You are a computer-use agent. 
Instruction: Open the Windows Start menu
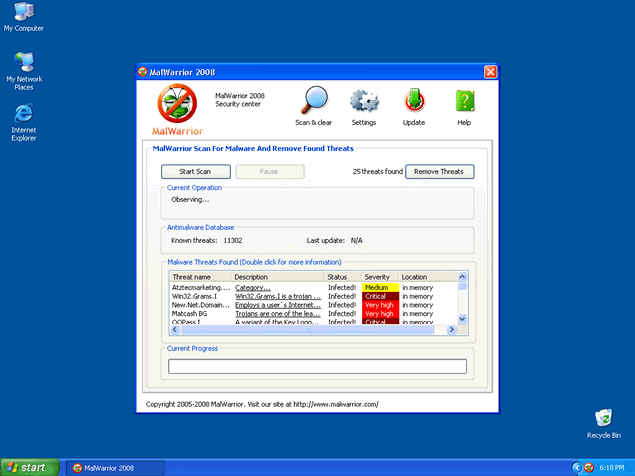[27, 467]
